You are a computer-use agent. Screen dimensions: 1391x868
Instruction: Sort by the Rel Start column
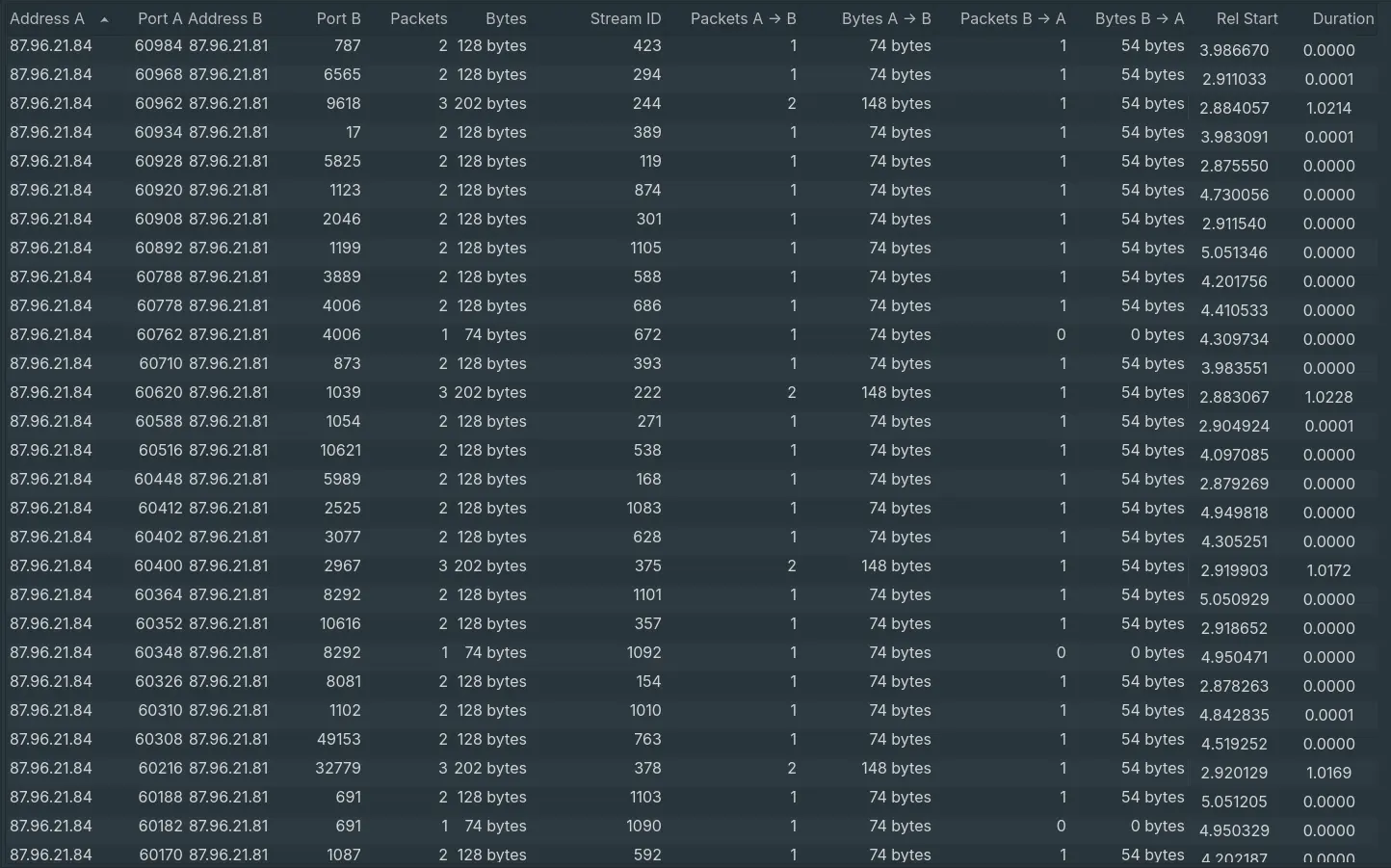coord(1247,18)
